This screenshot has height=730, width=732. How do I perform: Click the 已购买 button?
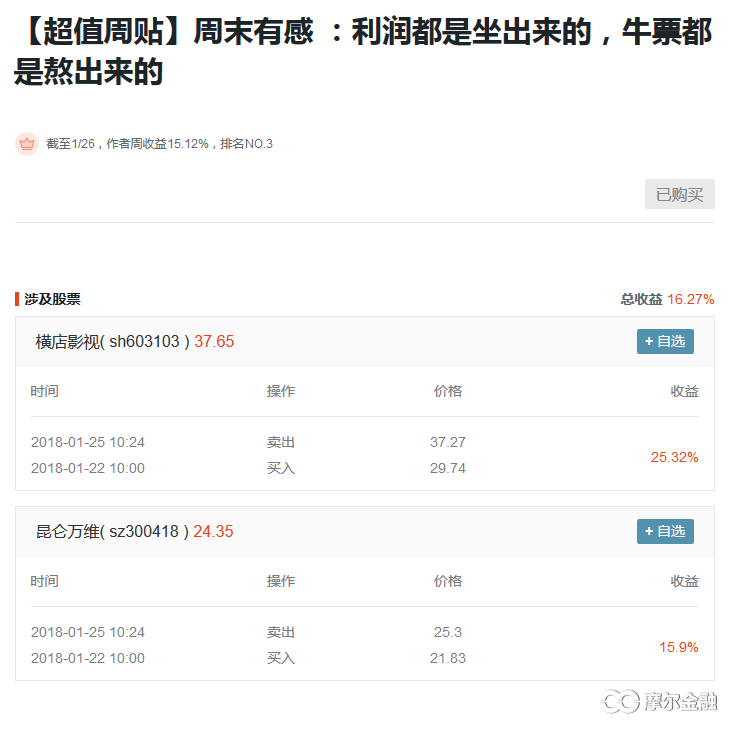pos(679,194)
